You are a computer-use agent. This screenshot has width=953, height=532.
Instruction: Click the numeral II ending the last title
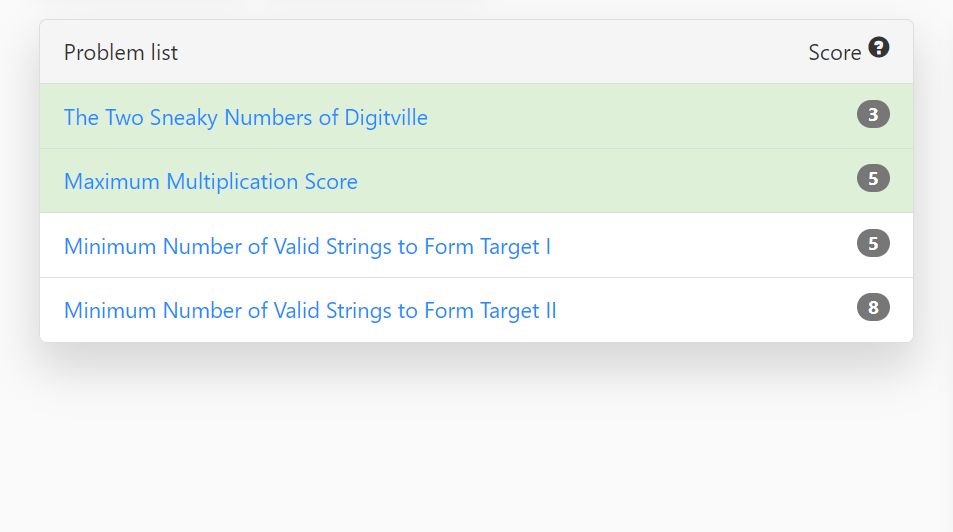551,311
